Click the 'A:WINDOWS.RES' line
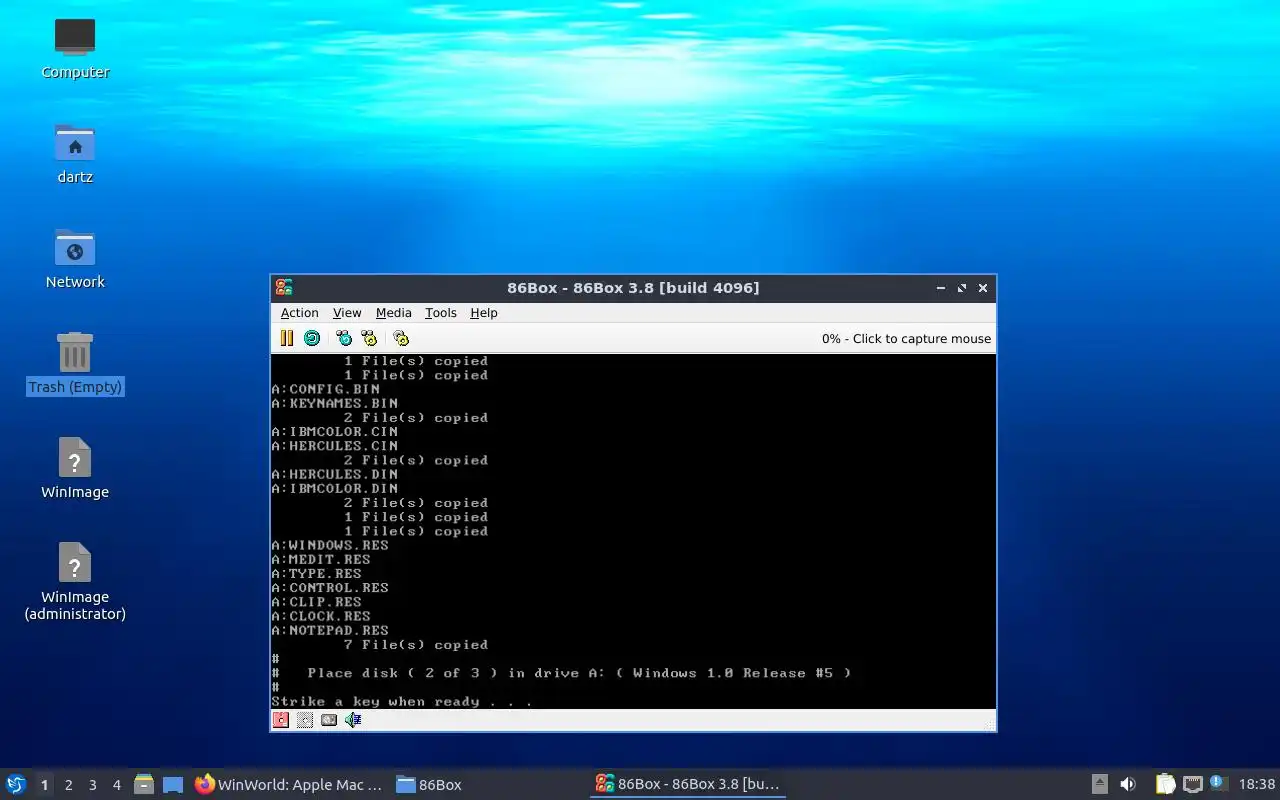 click(x=330, y=546)
